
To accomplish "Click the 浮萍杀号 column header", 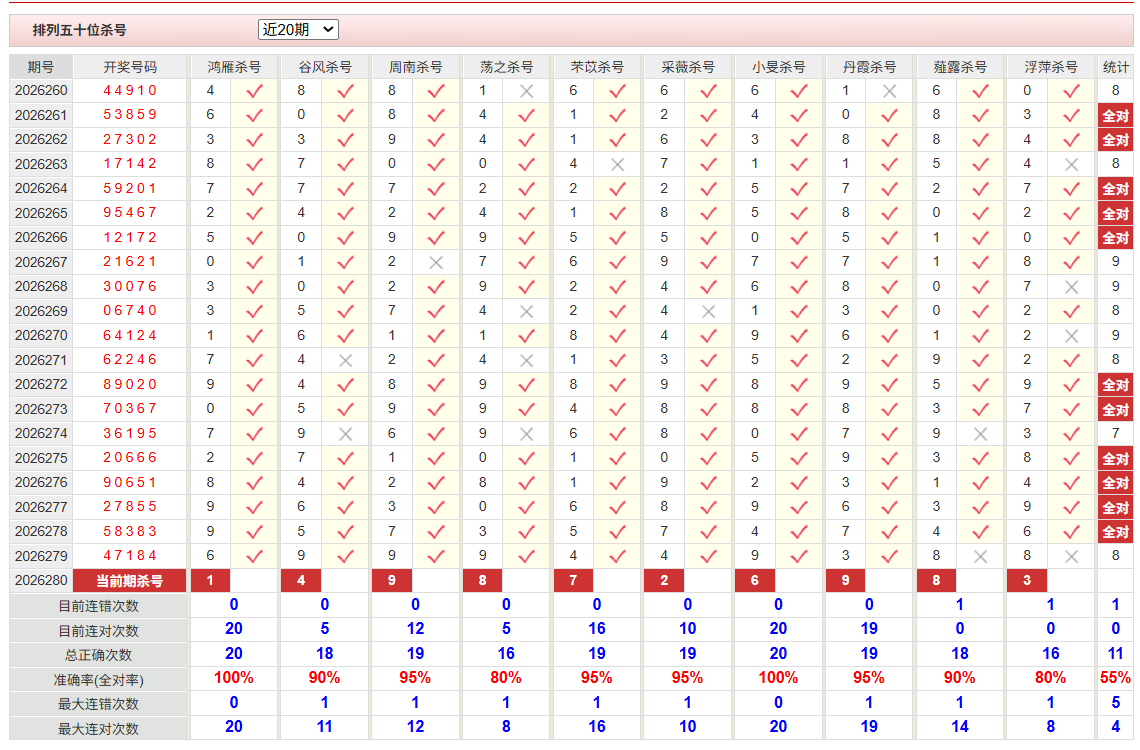I will click(x=1051, y=67).
